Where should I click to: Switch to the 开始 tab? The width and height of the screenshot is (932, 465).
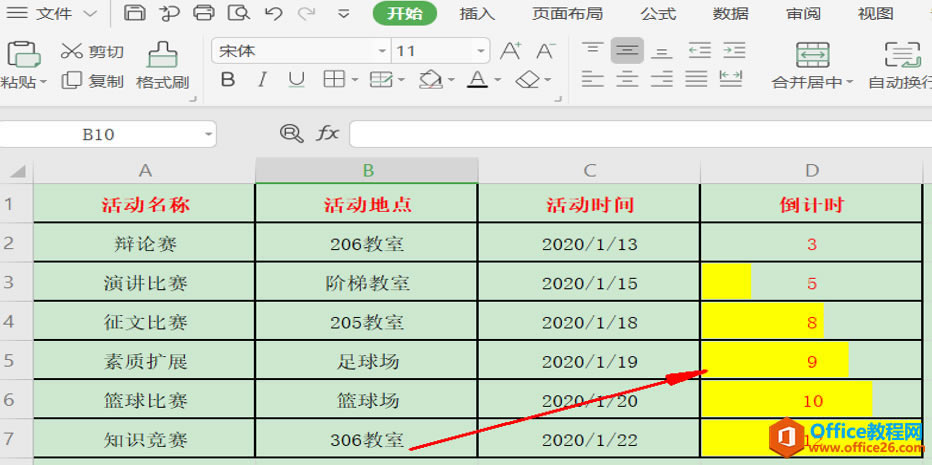pos(405,13)
